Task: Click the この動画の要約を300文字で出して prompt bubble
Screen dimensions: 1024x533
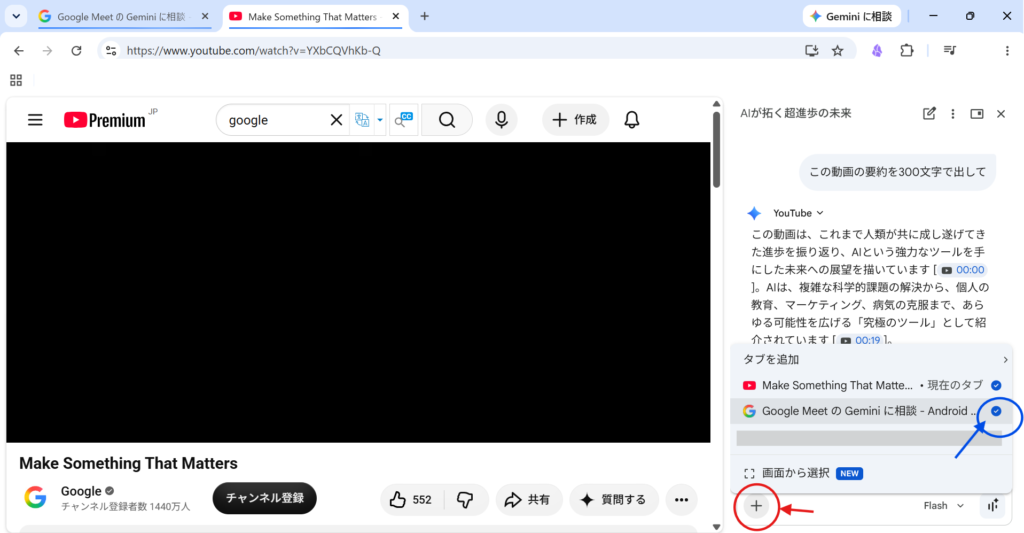Action: coord(897,172)
